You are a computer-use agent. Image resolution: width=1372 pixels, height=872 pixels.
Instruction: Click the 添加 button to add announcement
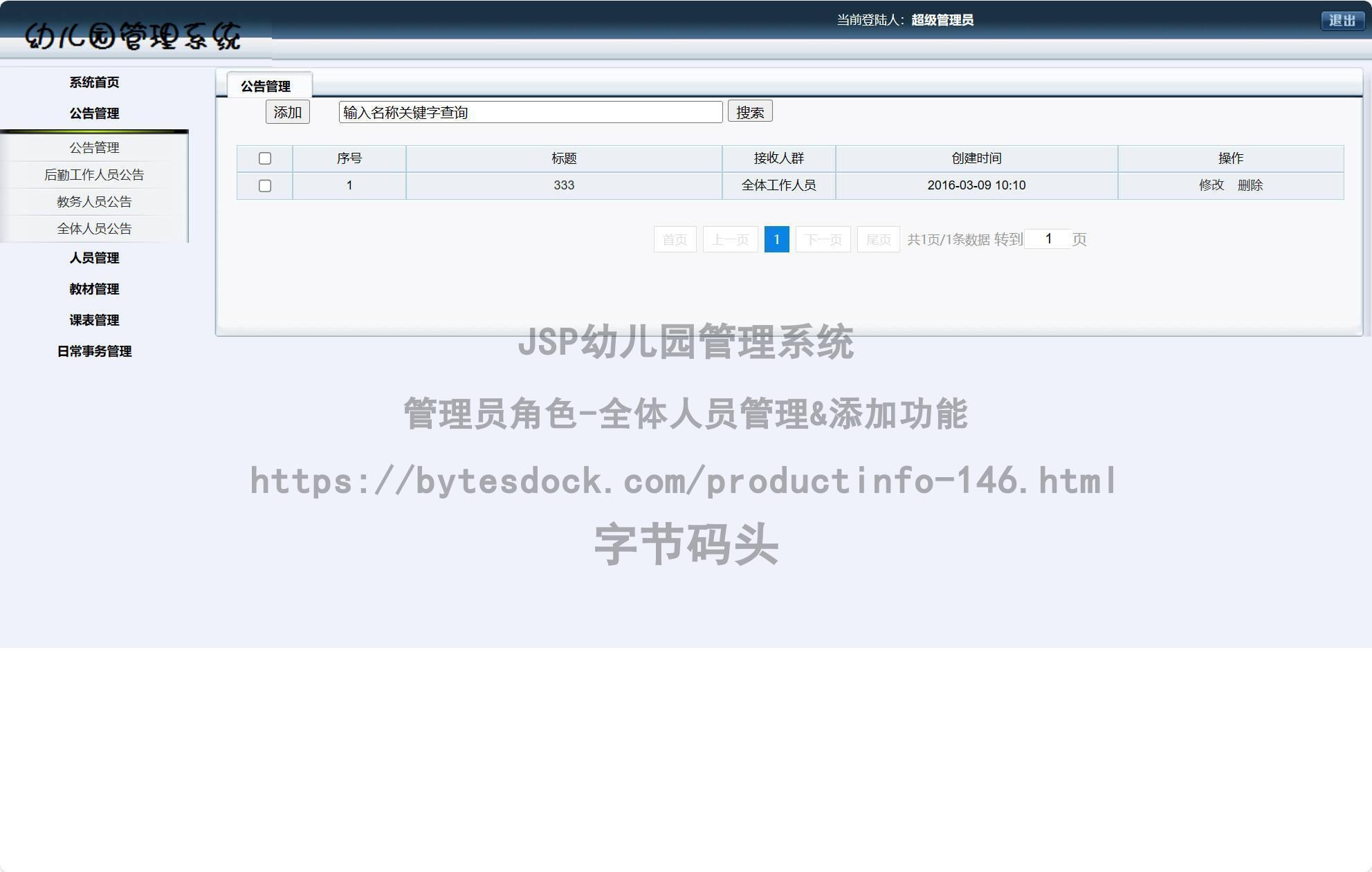click(x=287, y=111)
